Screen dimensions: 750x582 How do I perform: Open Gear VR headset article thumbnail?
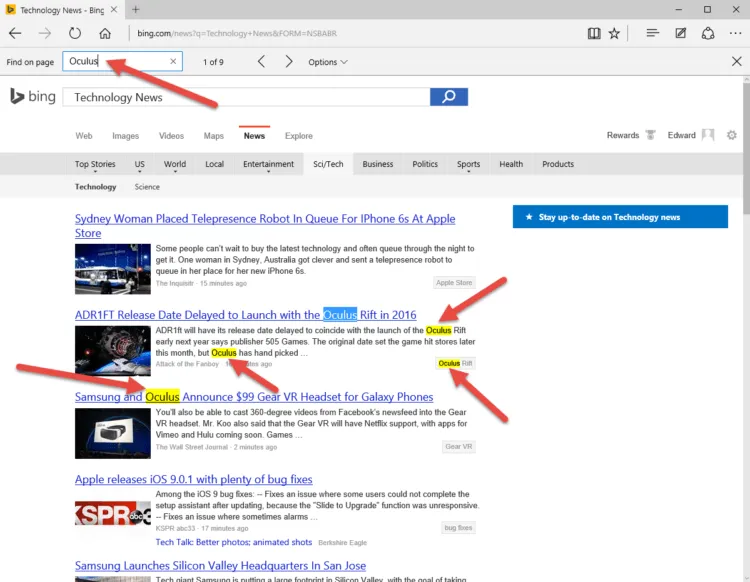[112, 433]
